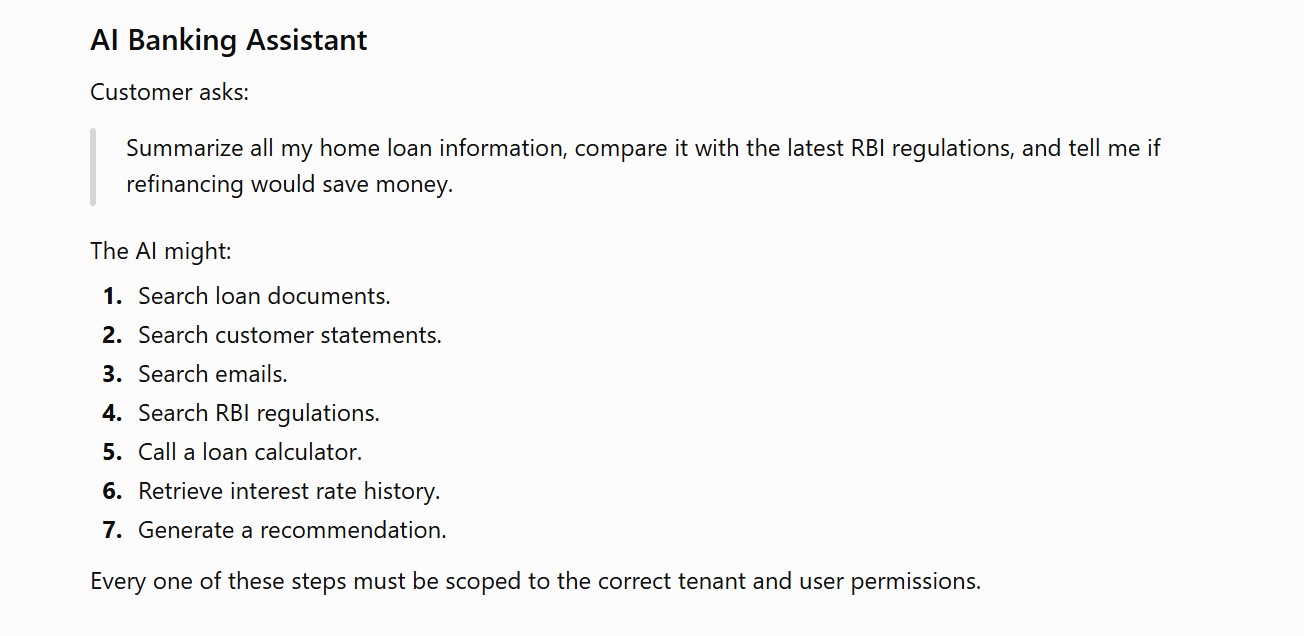Click the gray blockquote bar
1304x636 pixels.
click(x=93, y=166)
